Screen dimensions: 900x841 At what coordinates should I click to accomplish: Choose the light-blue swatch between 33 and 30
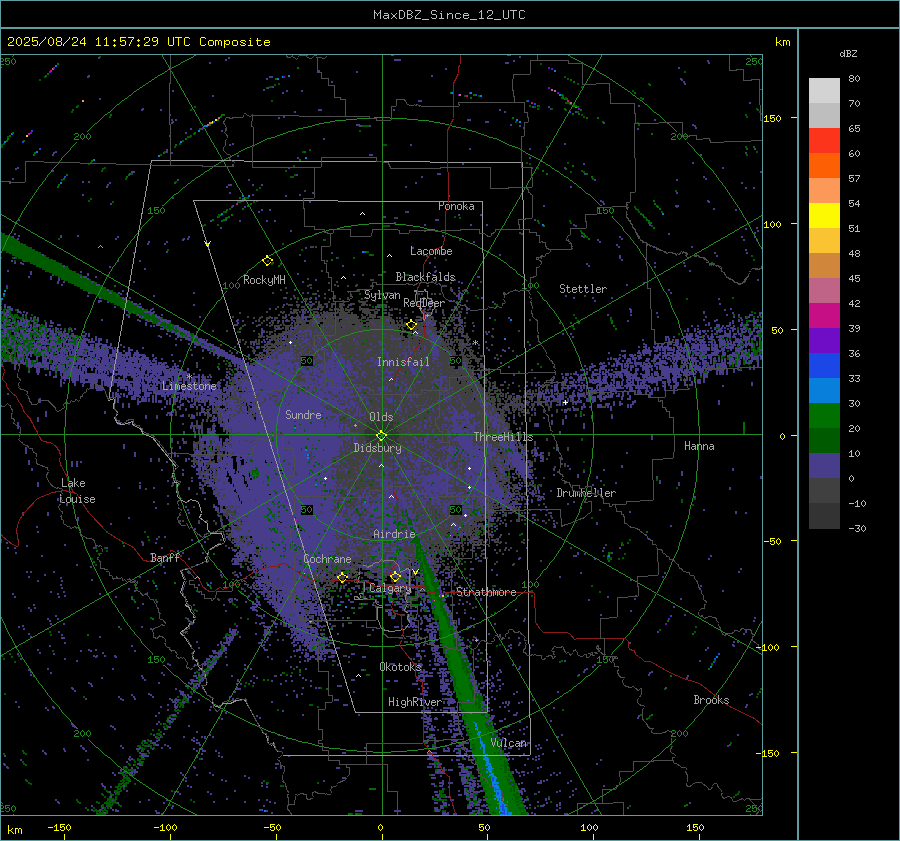[824, 390]
